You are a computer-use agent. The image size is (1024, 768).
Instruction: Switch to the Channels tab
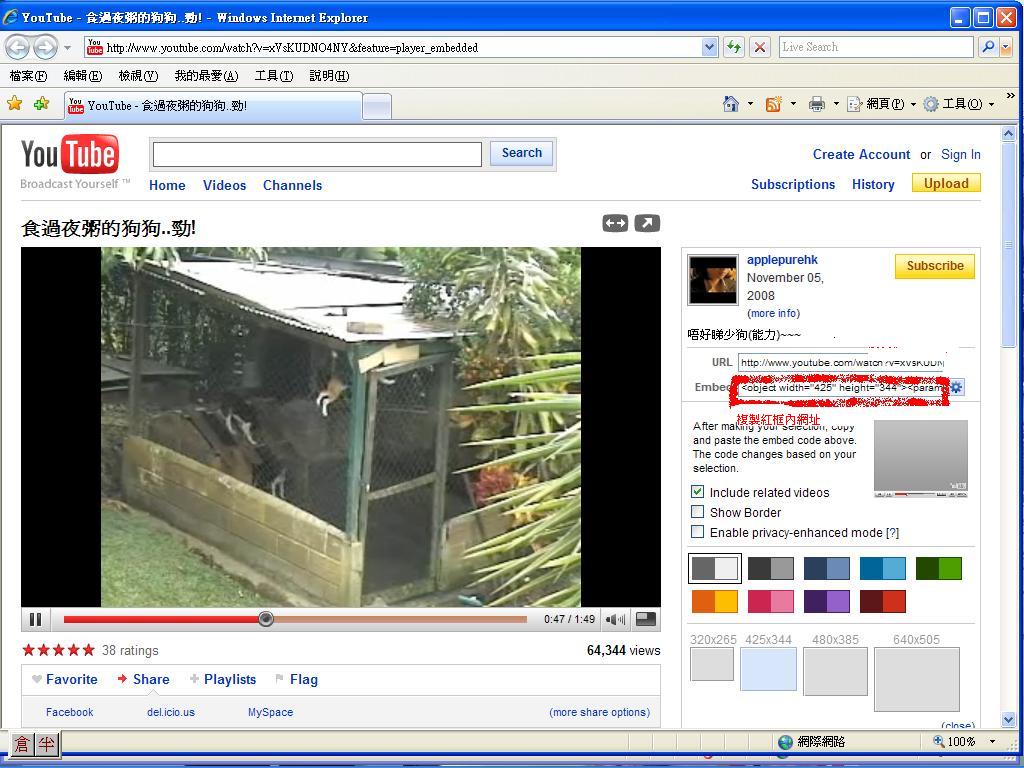coord(292,185)
